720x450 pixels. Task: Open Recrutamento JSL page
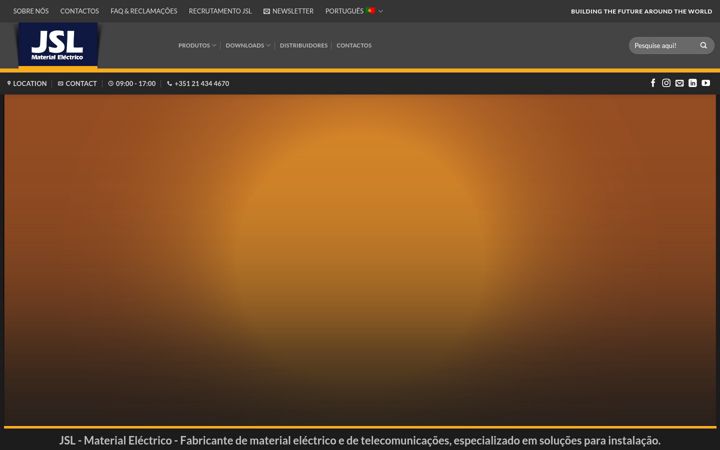point(220,11)
